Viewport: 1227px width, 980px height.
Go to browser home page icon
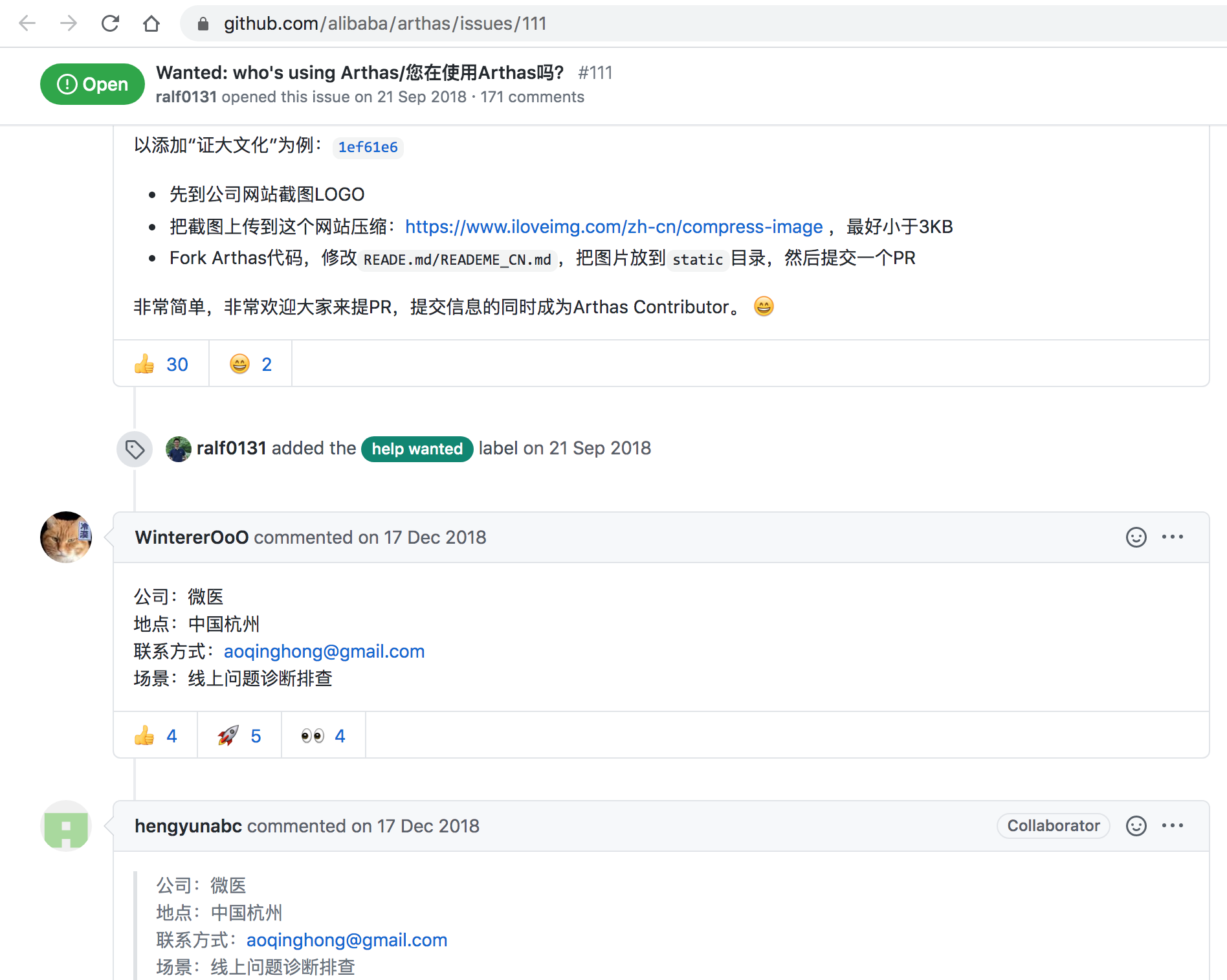click(151, 24)
